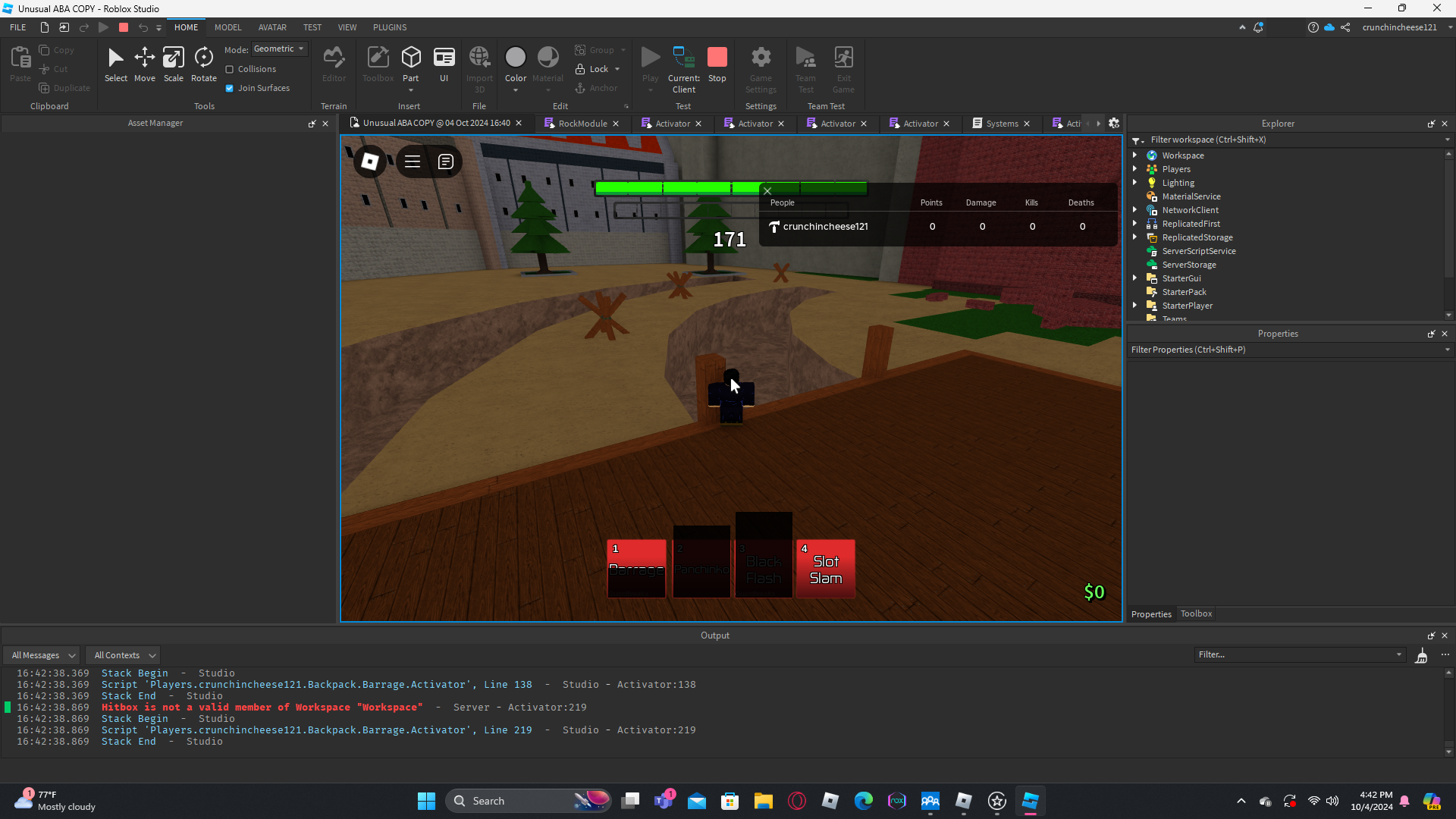
Task: Expand the Players node in Explorer
Action: (x=1135, y=169)
